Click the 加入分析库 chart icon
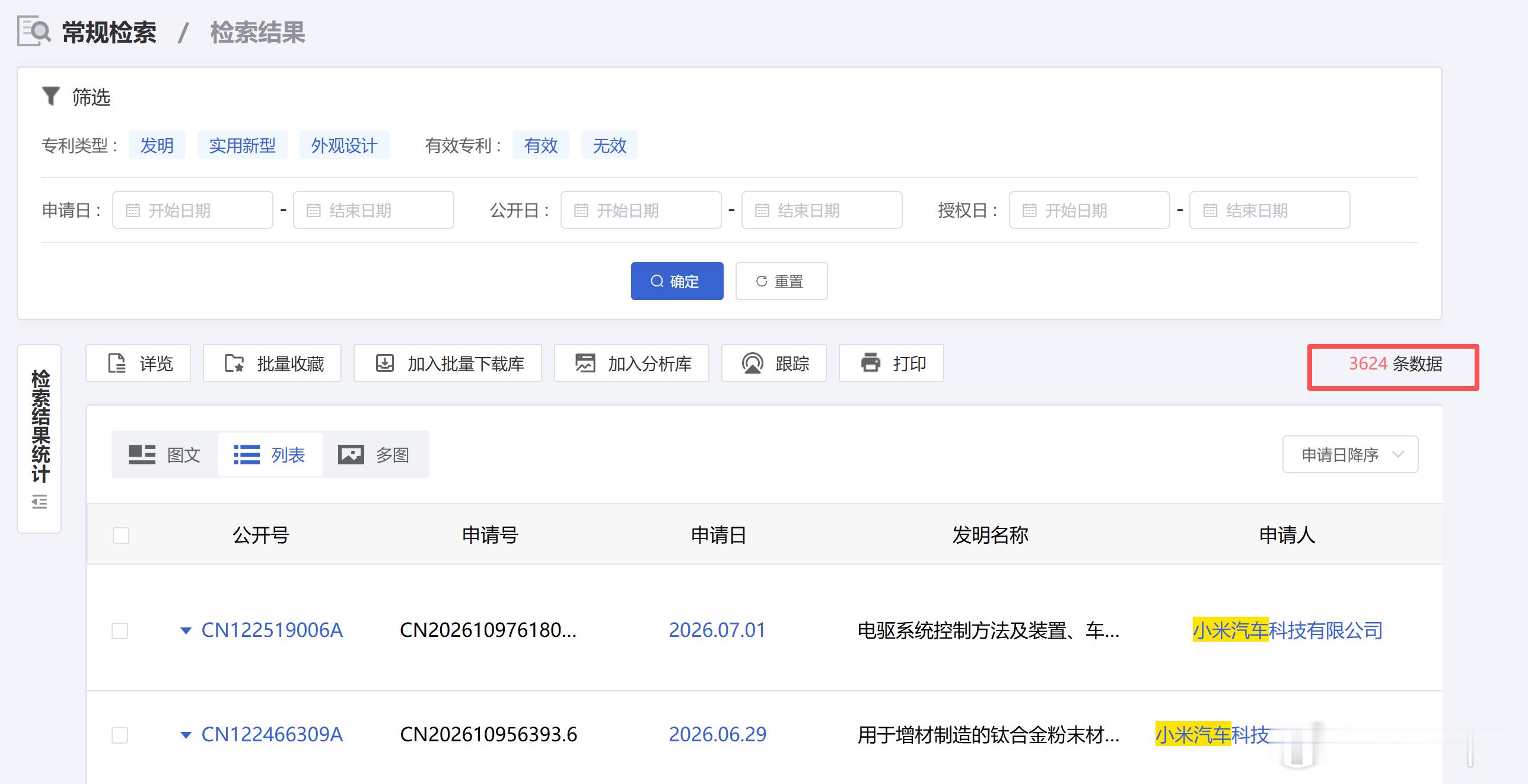Image resolution: width=1528 pixels, height=784 pixels. click(585, 363)
